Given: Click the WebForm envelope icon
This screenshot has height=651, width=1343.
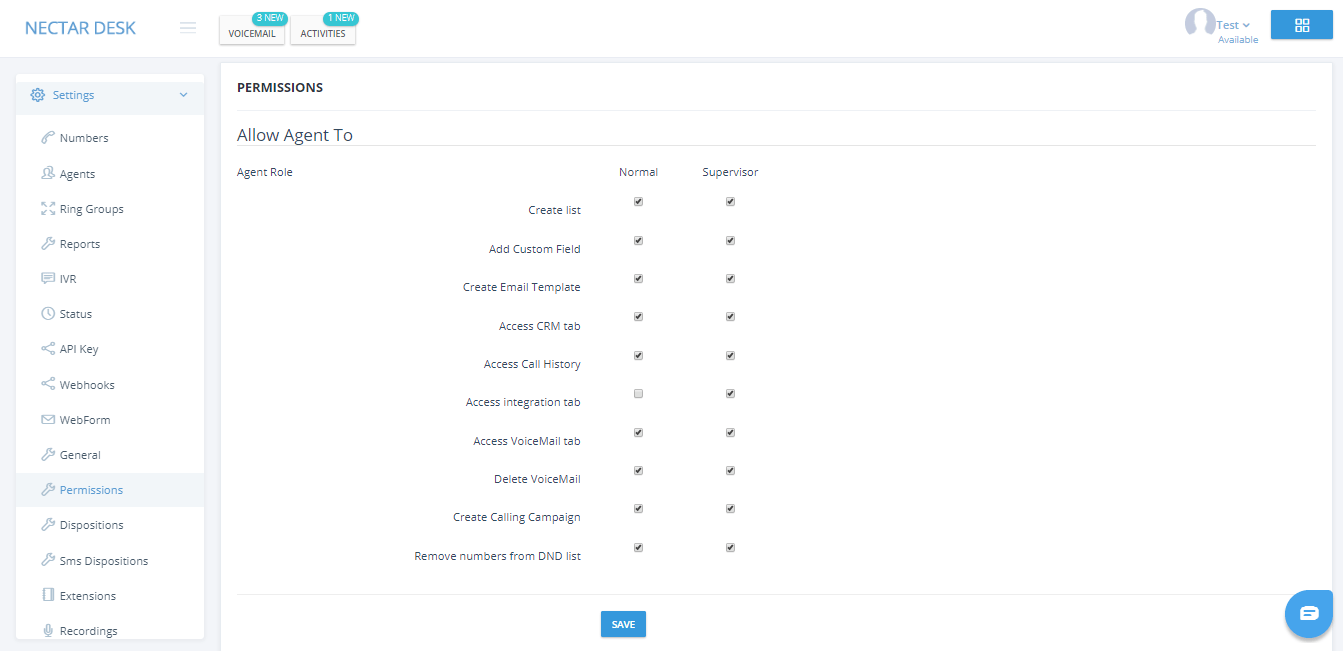Looking at the screenshot, I should (47, 420).
